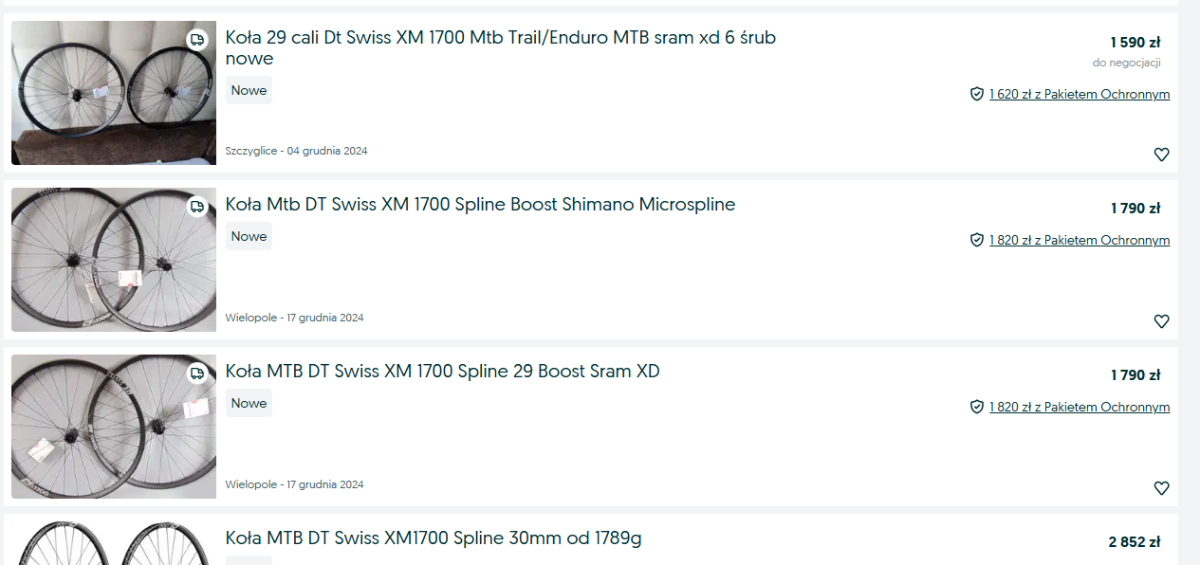Image resolution: width=1200 pixels, height=565 pixels.
Task: Open Shimano Microspline listing photo thumbnail
Action: 113,260
